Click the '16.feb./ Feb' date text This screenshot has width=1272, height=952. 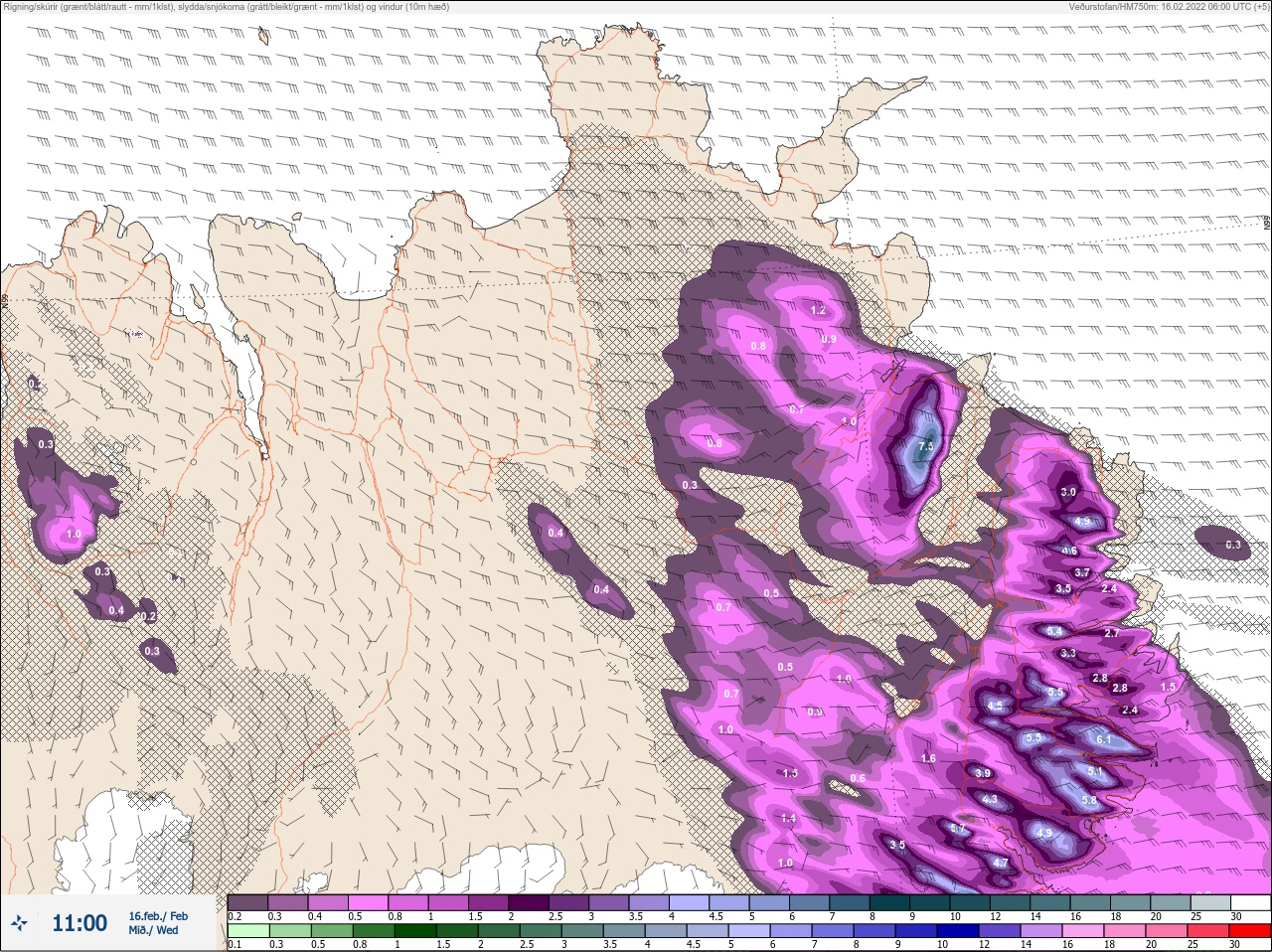158,916
